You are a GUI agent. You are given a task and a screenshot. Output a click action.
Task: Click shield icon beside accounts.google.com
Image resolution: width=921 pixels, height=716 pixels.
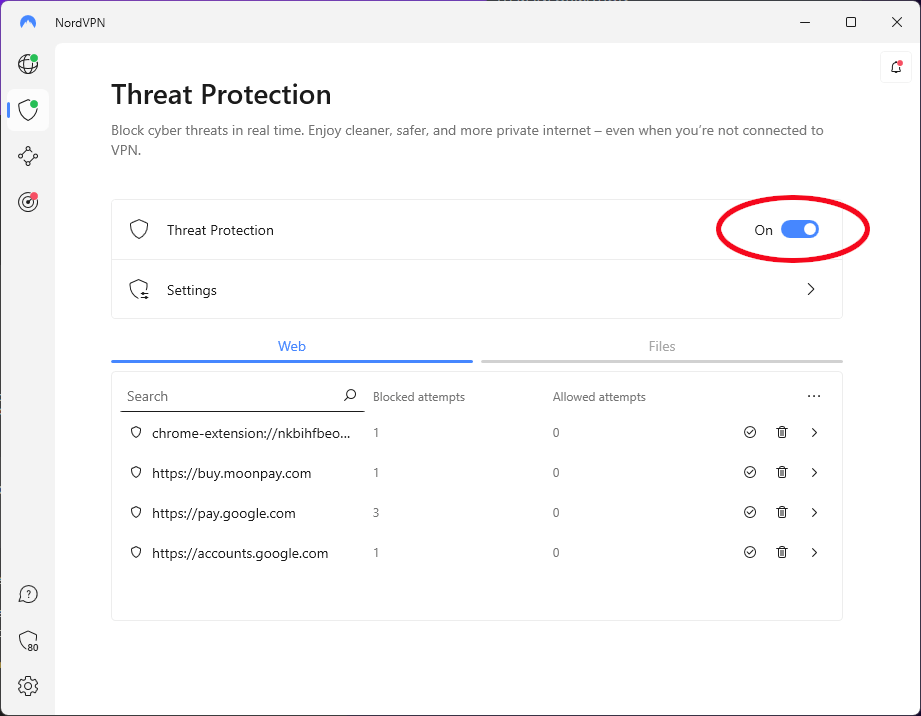pyautogui.click(x=136, y=552)
